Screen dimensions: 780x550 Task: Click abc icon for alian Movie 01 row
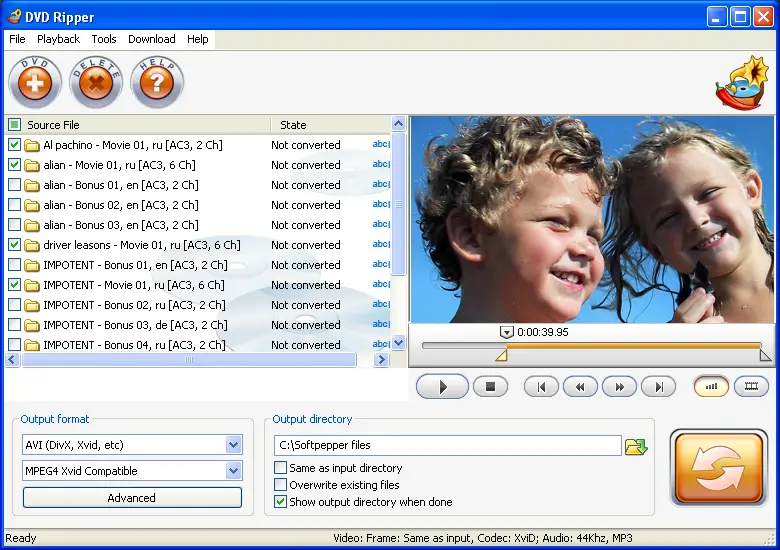click(x=381, y=164)
